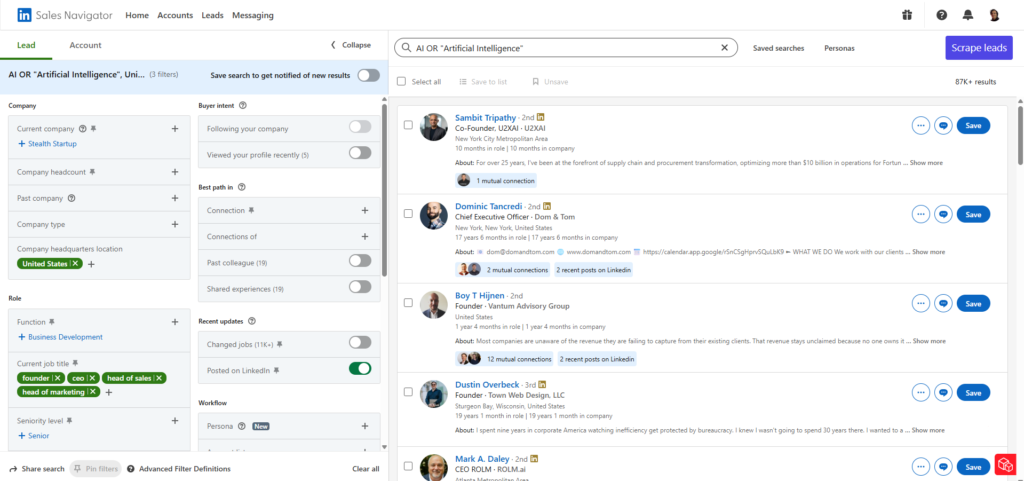Screen dimensions: 1024x481
Task: Open Advanced Filter Definitions
Action: (179, 469)
